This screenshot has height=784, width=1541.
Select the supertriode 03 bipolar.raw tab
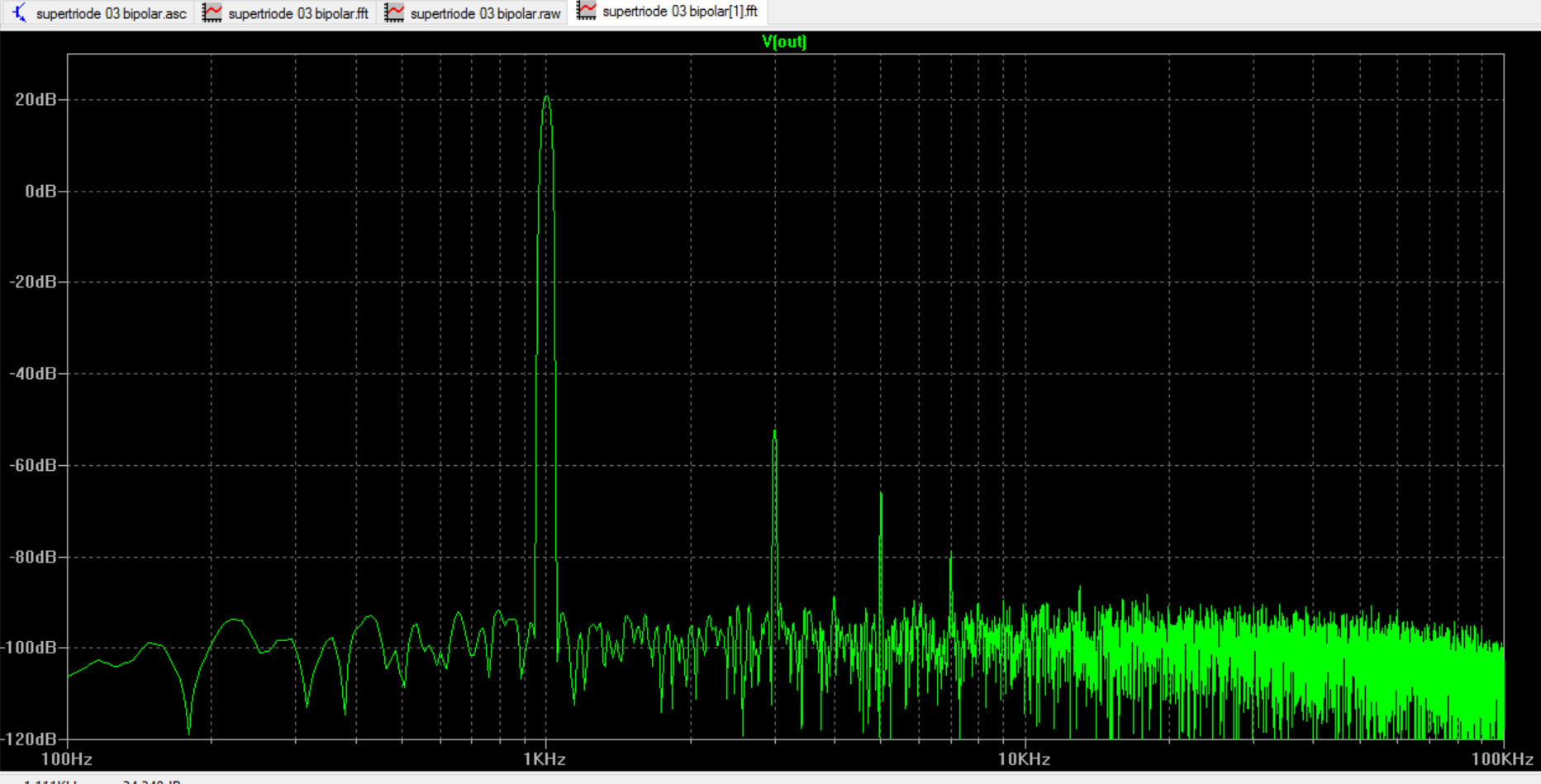pos(473,13)
